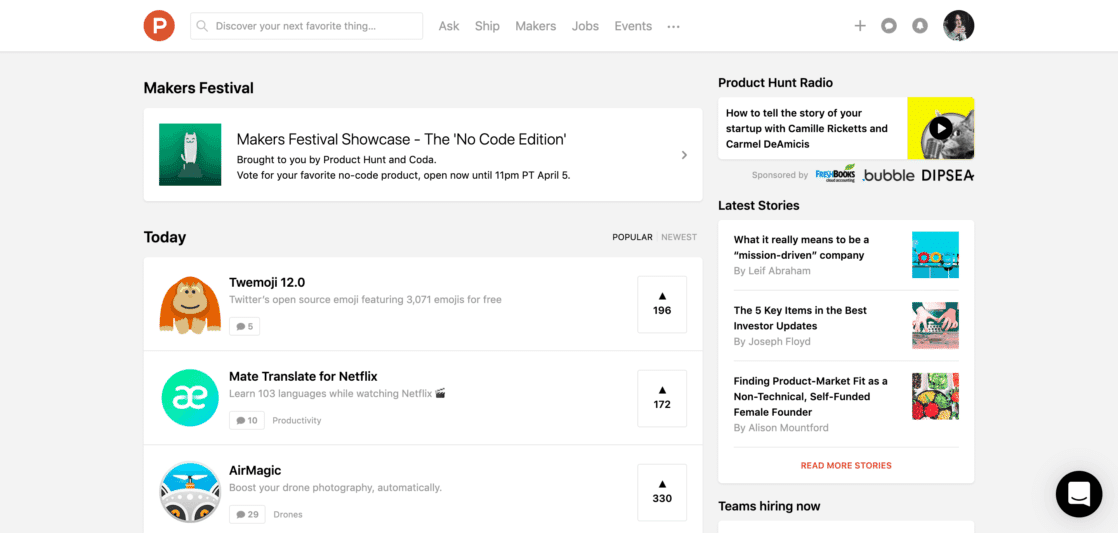Screen dimensions: 1118x533
Task: Open the AirMagic product title
Action: [255, 470]
